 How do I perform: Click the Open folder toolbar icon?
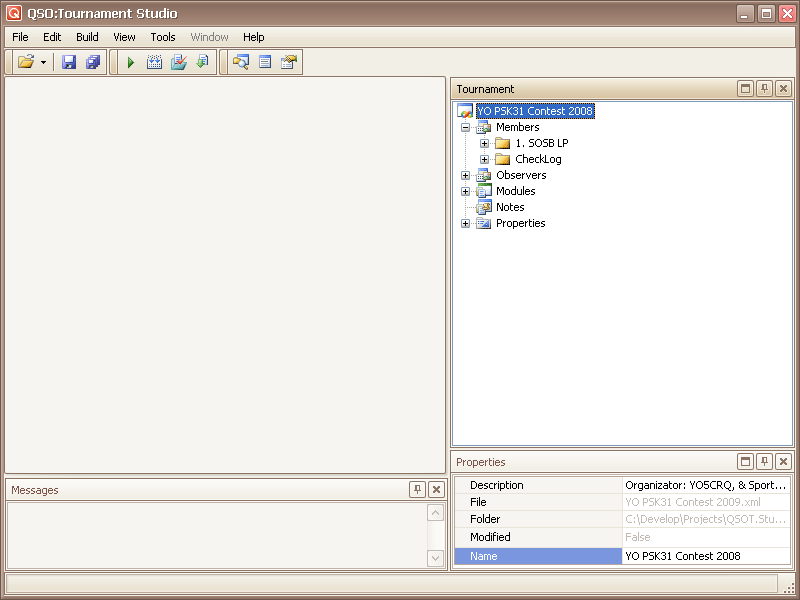click(x=26, y=62)
